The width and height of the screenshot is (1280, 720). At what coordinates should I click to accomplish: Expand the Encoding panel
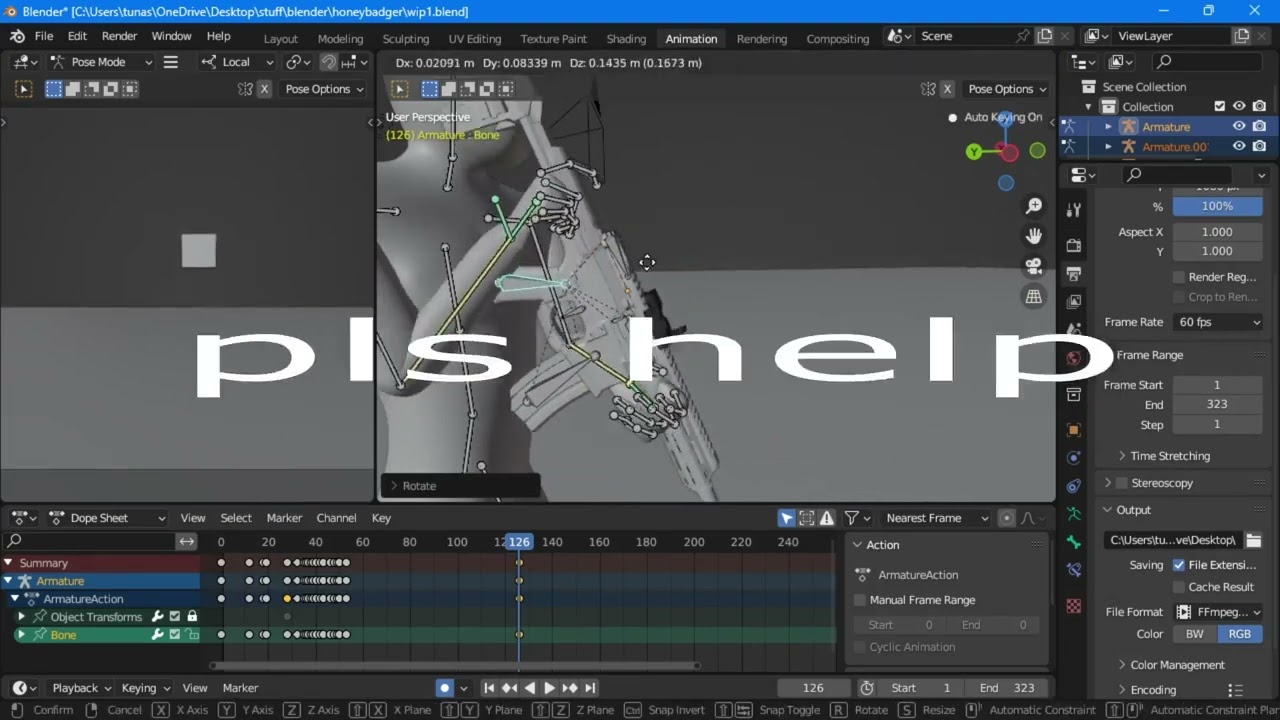1146,690
